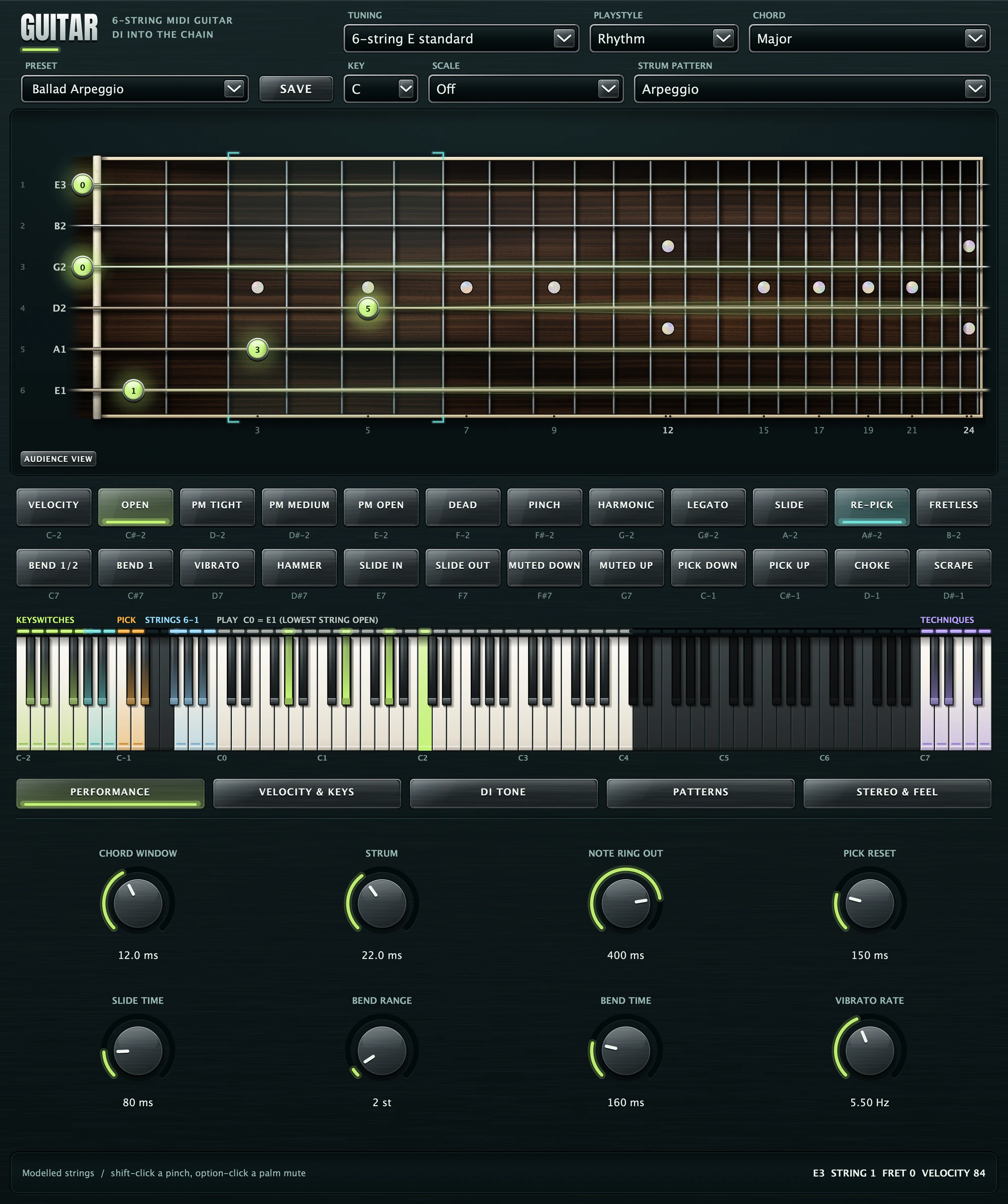1008x1204 pixels.
Task: Trigger the HAMMER technique
Action: click(299, 567)
